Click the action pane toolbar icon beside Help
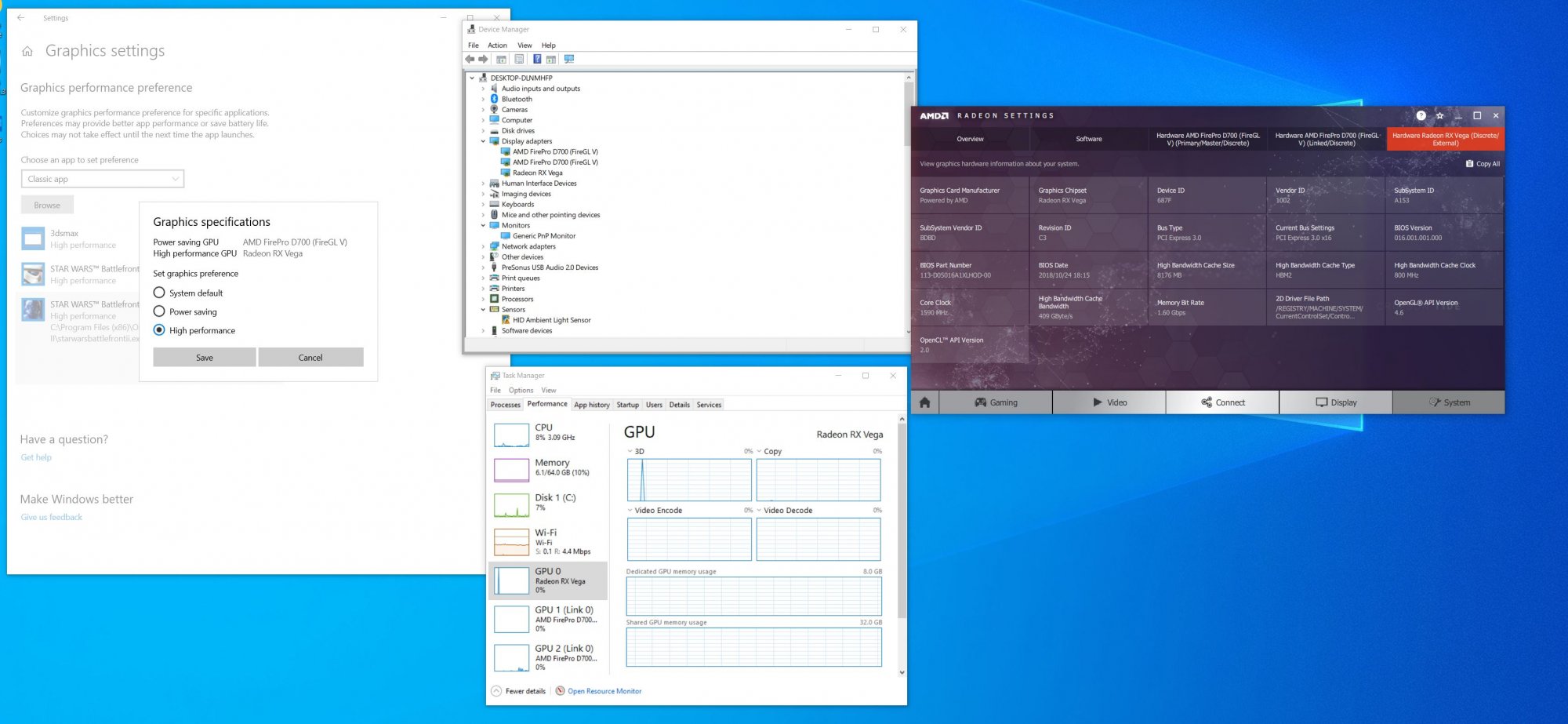The height and width of the screenshot is (724, 1568). pos(551,60)
